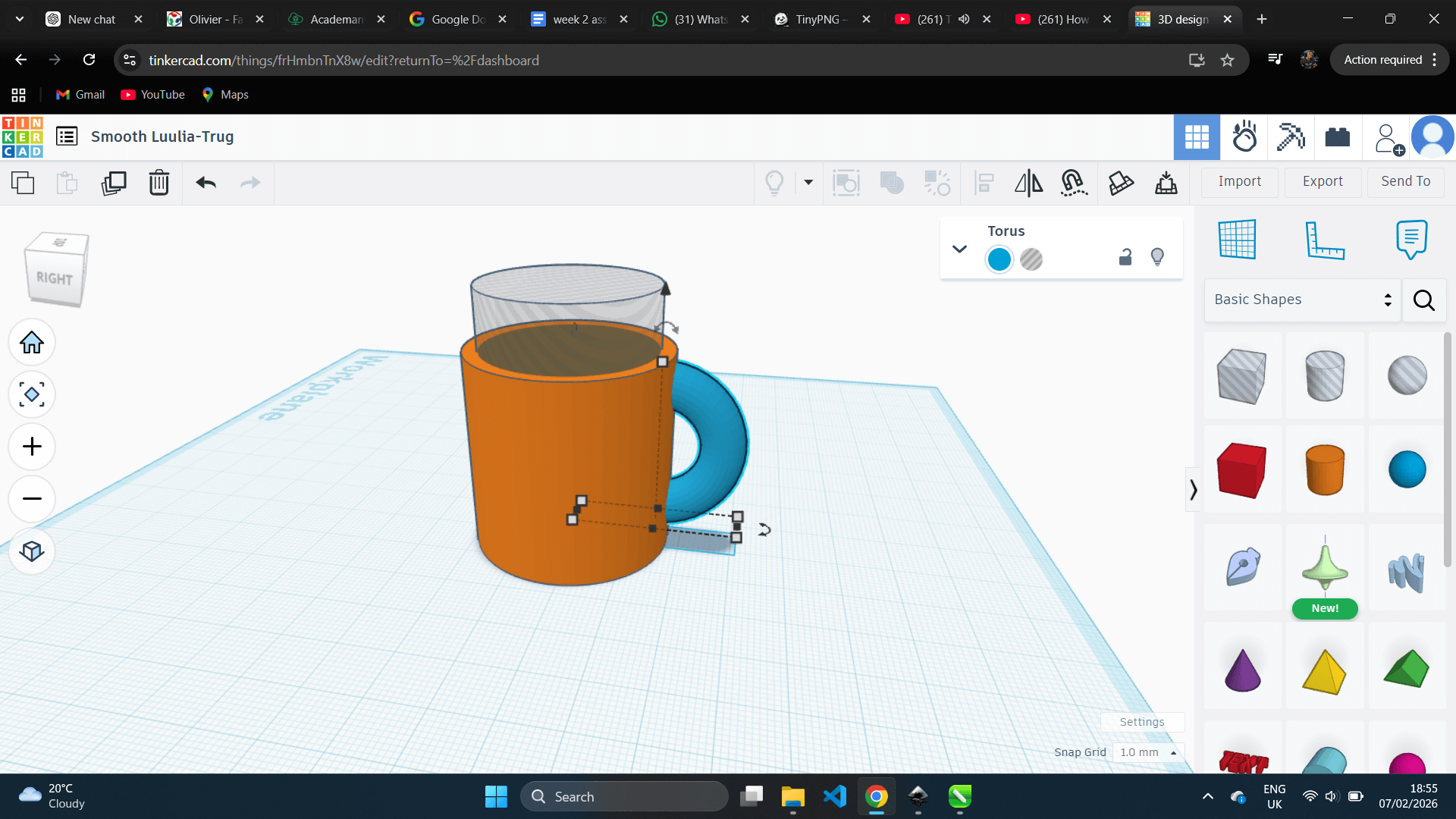Expand the Basic Shapes library dropdown

[1302, 300]
